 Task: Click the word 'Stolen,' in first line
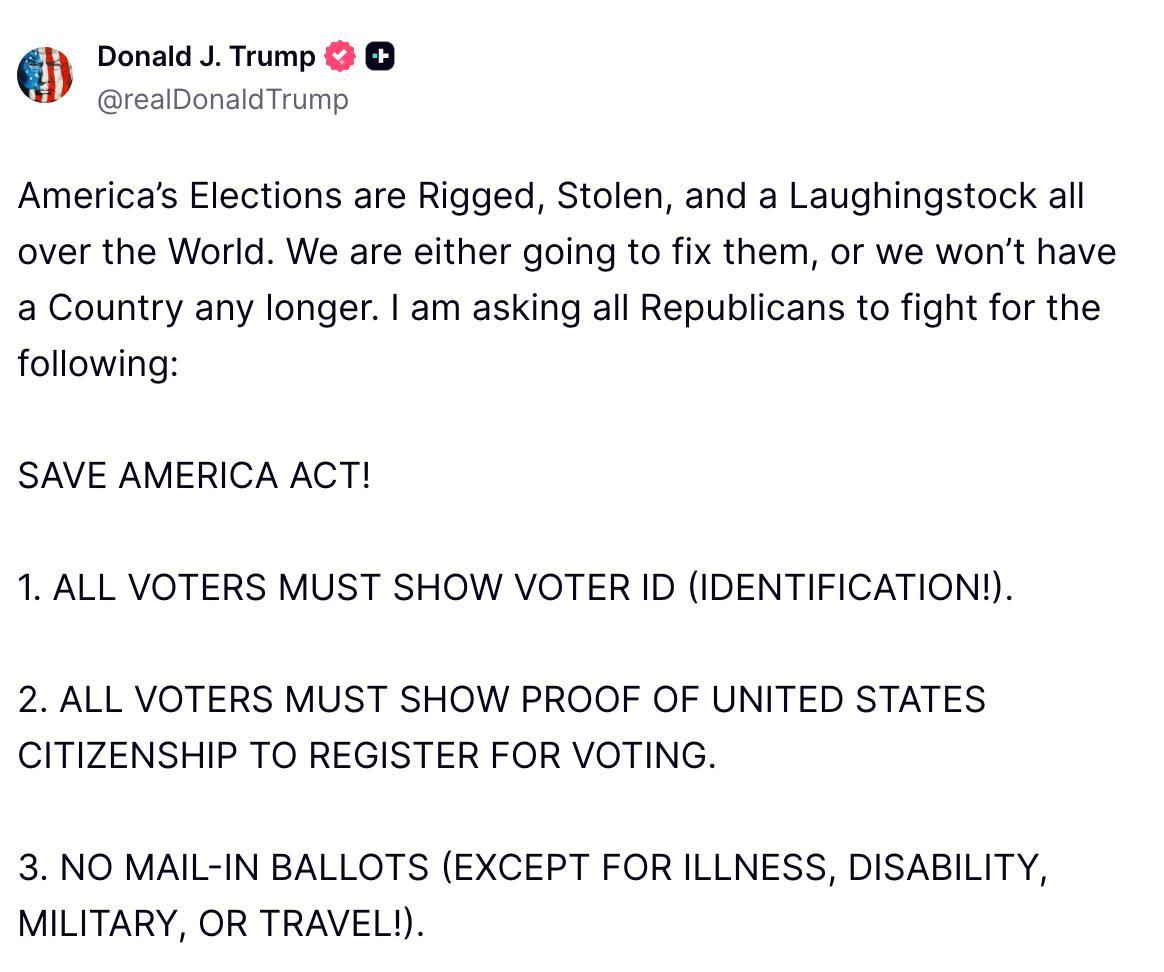click(613, 195)
